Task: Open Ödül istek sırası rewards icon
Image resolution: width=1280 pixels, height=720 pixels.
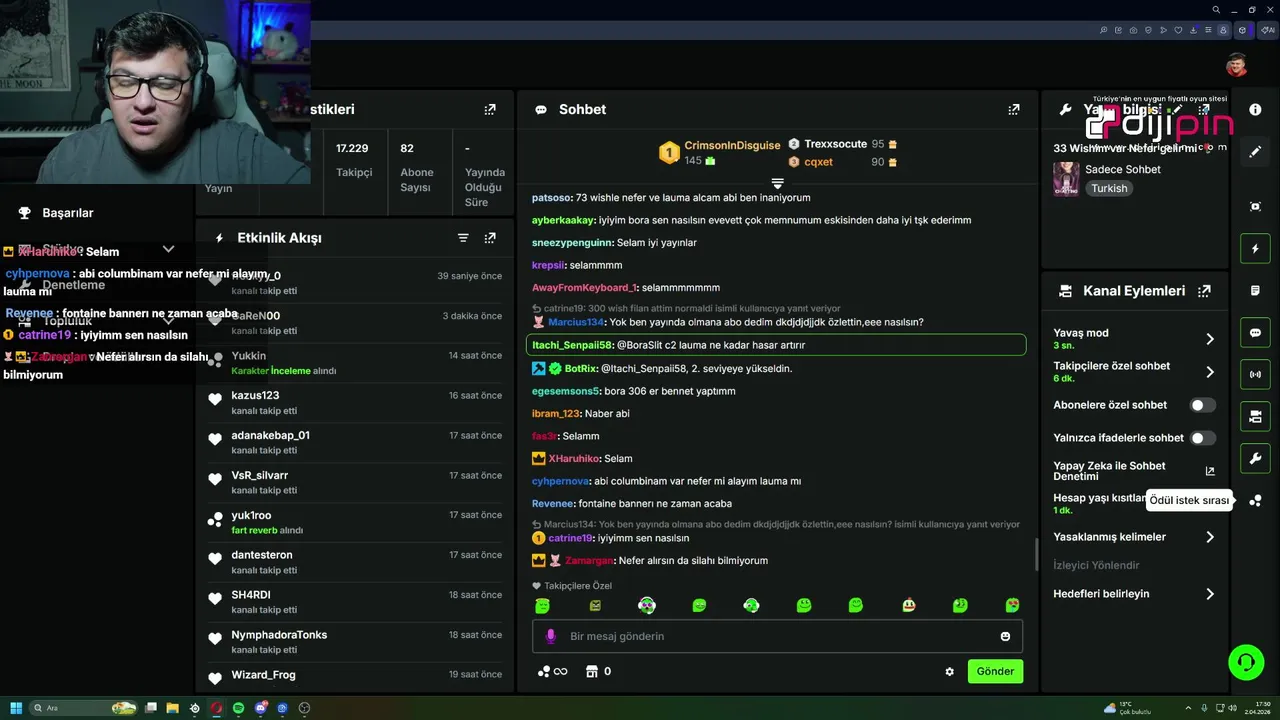Action: pyautogui.click(x=1255, y=500)
